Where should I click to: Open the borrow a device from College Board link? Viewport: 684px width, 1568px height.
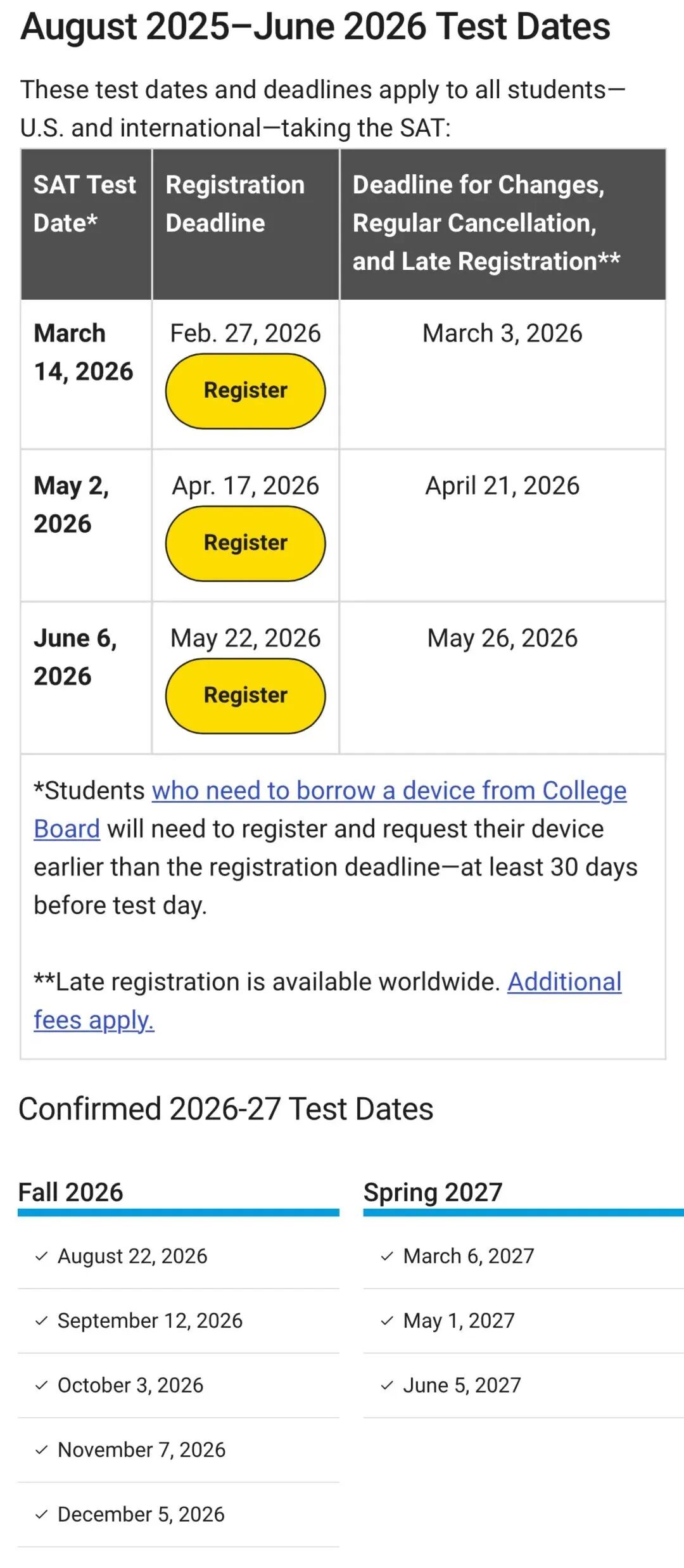[x=388, y=791]
